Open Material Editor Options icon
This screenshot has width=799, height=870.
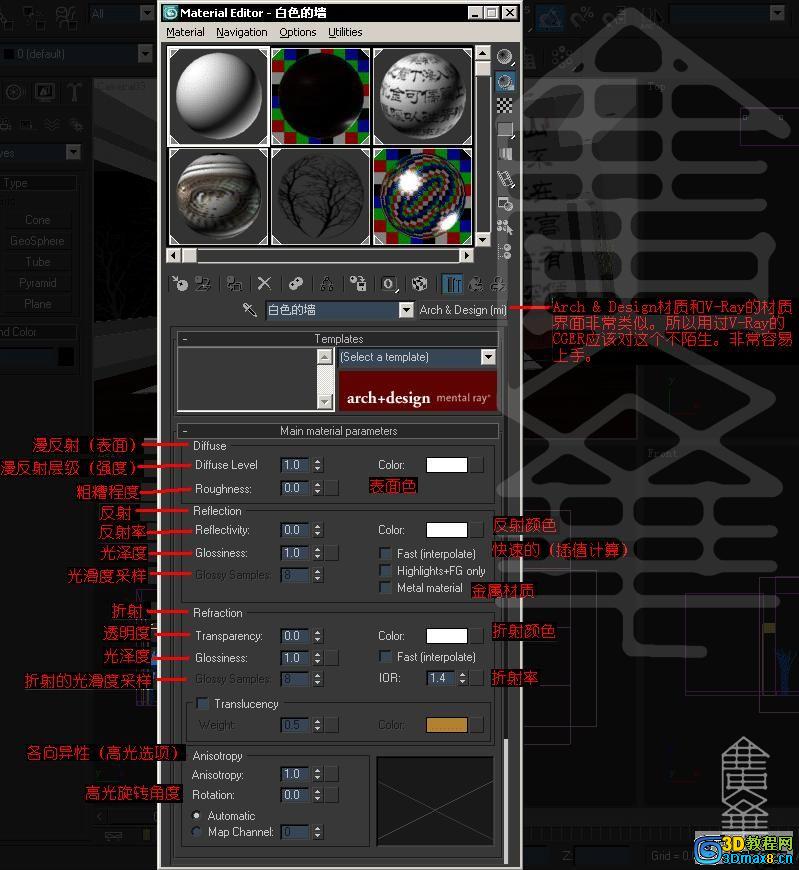tap(505, 203)
